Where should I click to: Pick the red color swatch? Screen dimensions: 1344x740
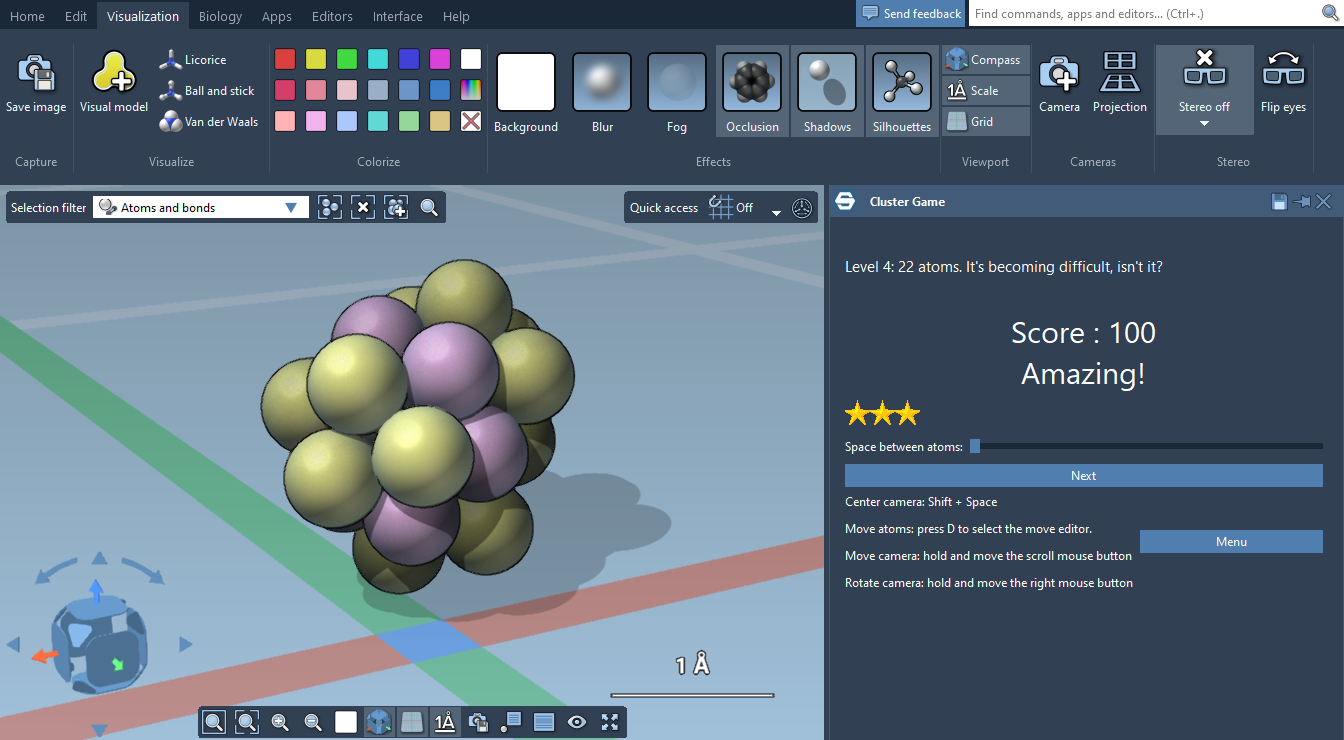click(x=285, y=59)
